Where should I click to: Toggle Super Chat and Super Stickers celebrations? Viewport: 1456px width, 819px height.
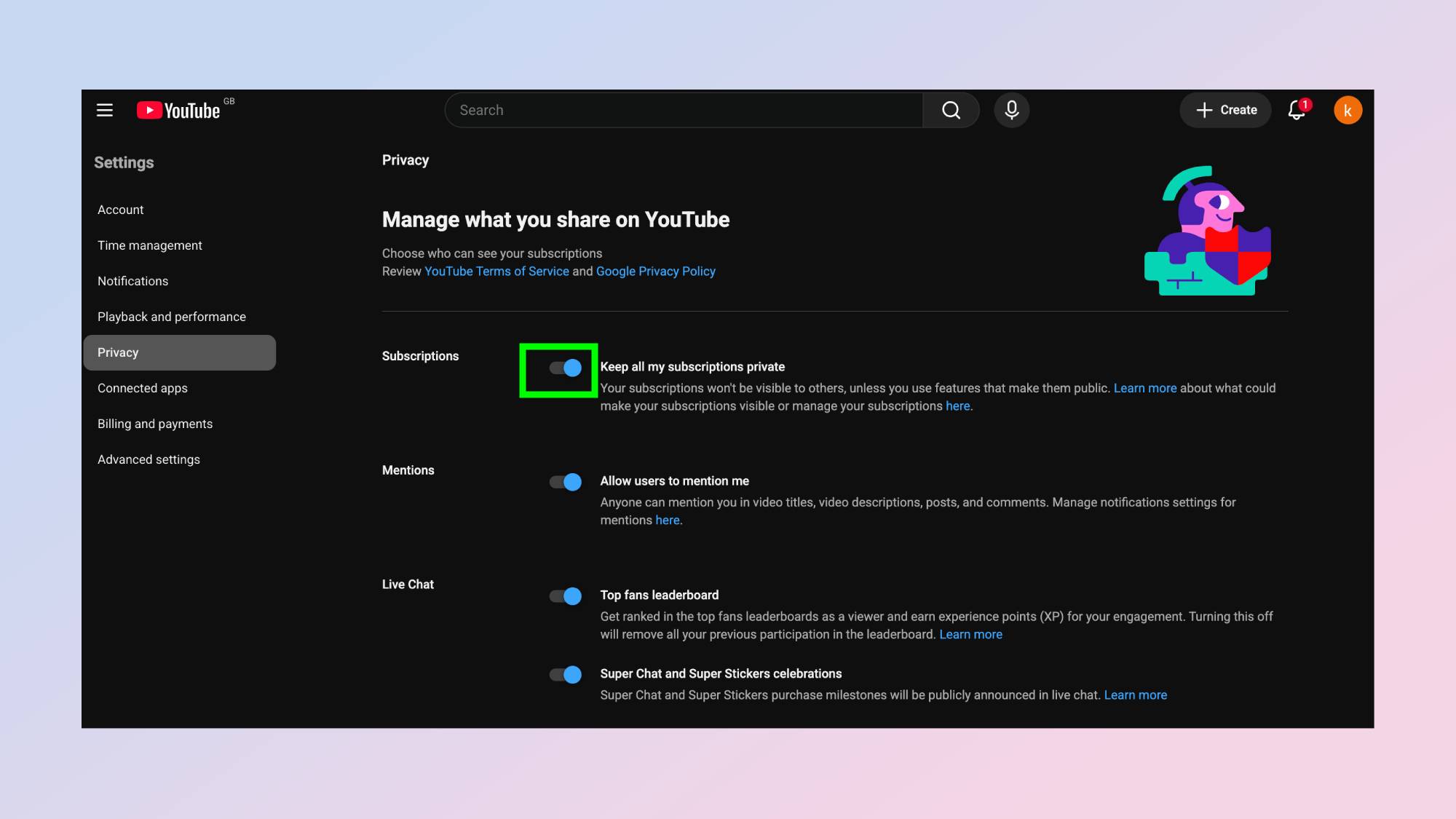566,675
